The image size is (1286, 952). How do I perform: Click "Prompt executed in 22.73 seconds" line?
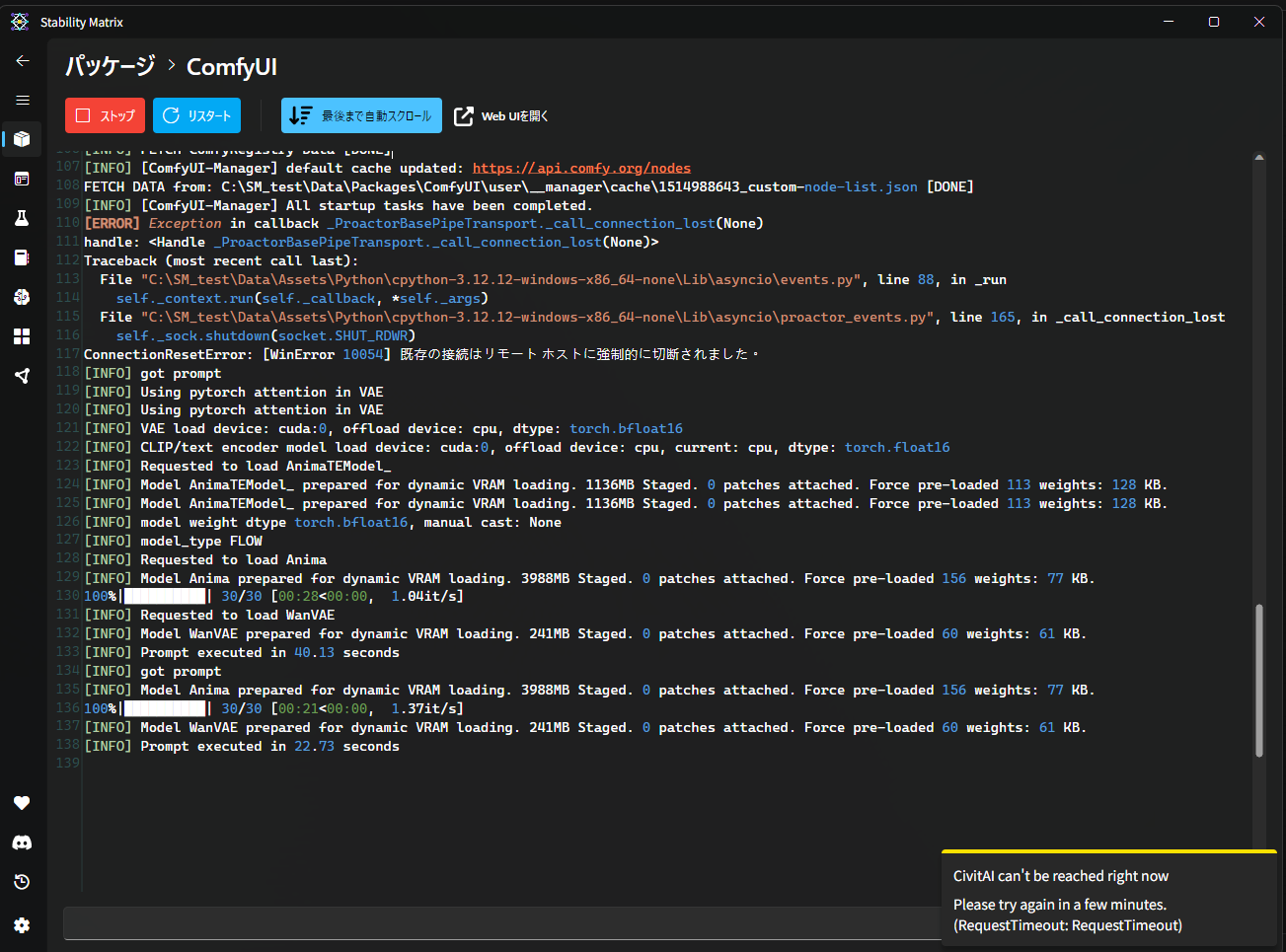242,747
